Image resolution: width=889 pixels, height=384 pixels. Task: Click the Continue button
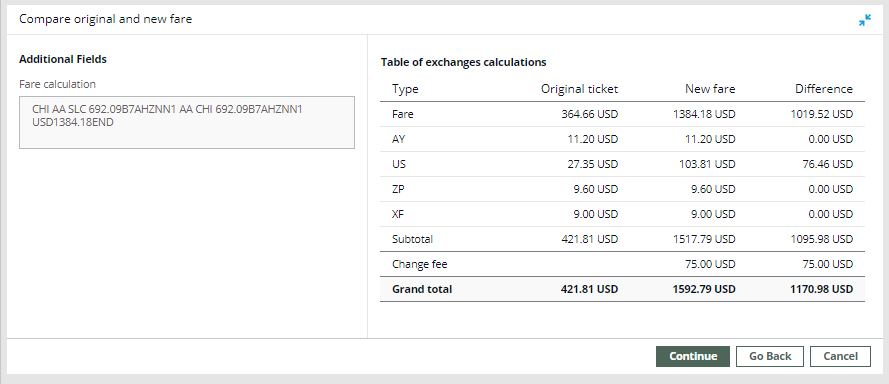coord(693,356)
